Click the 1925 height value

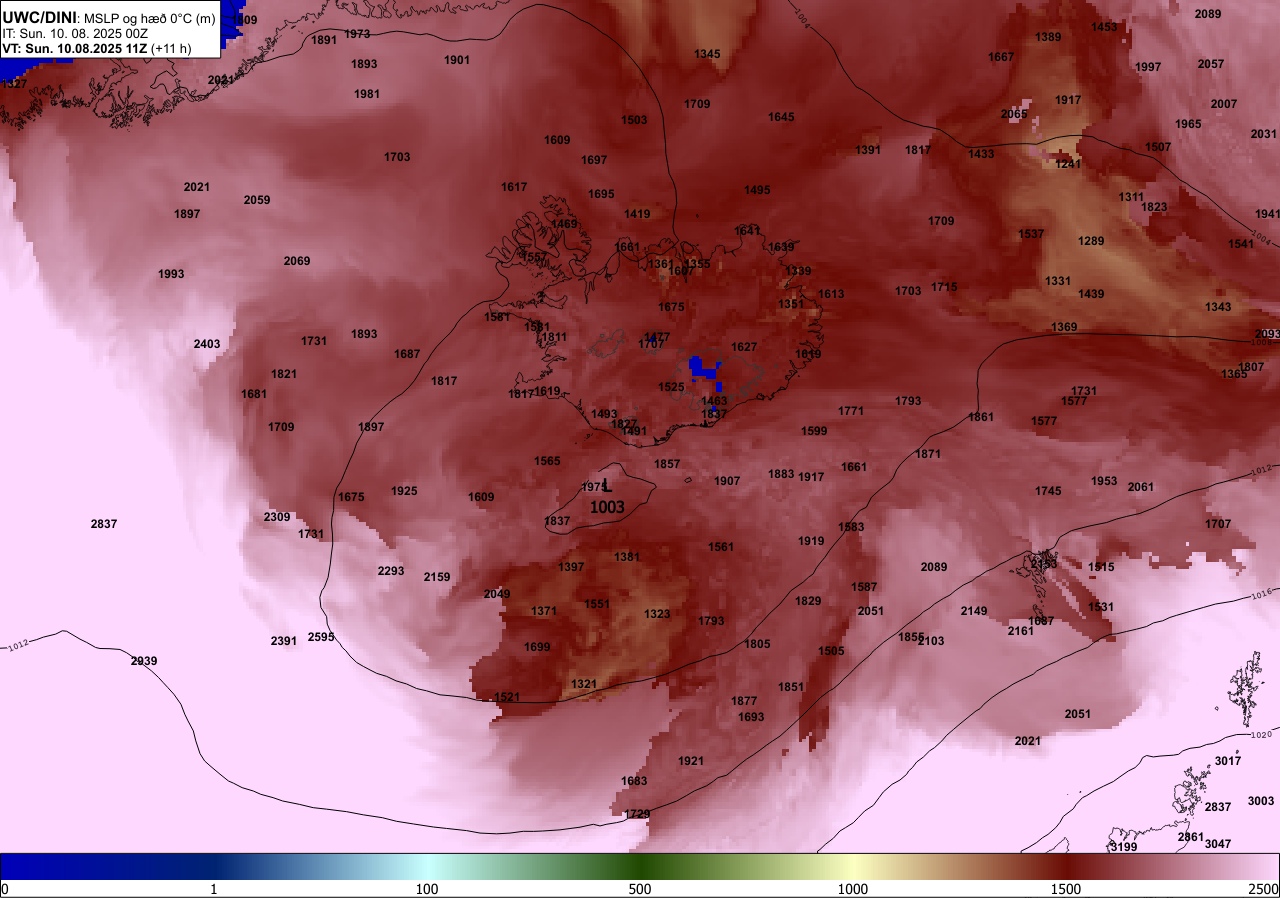pos(404,491)
